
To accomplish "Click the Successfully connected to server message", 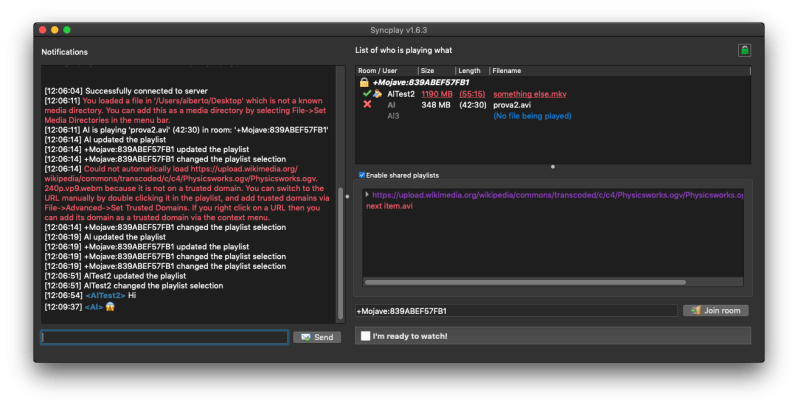I will pyautogui.click(x=126, y=91).
